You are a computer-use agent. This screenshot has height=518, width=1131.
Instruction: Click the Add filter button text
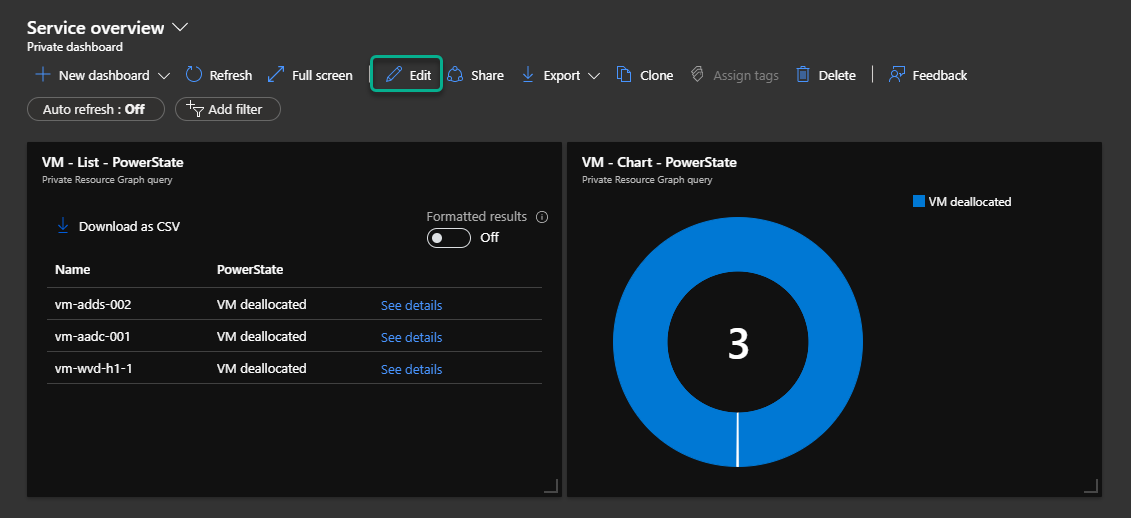pos(235,110)
